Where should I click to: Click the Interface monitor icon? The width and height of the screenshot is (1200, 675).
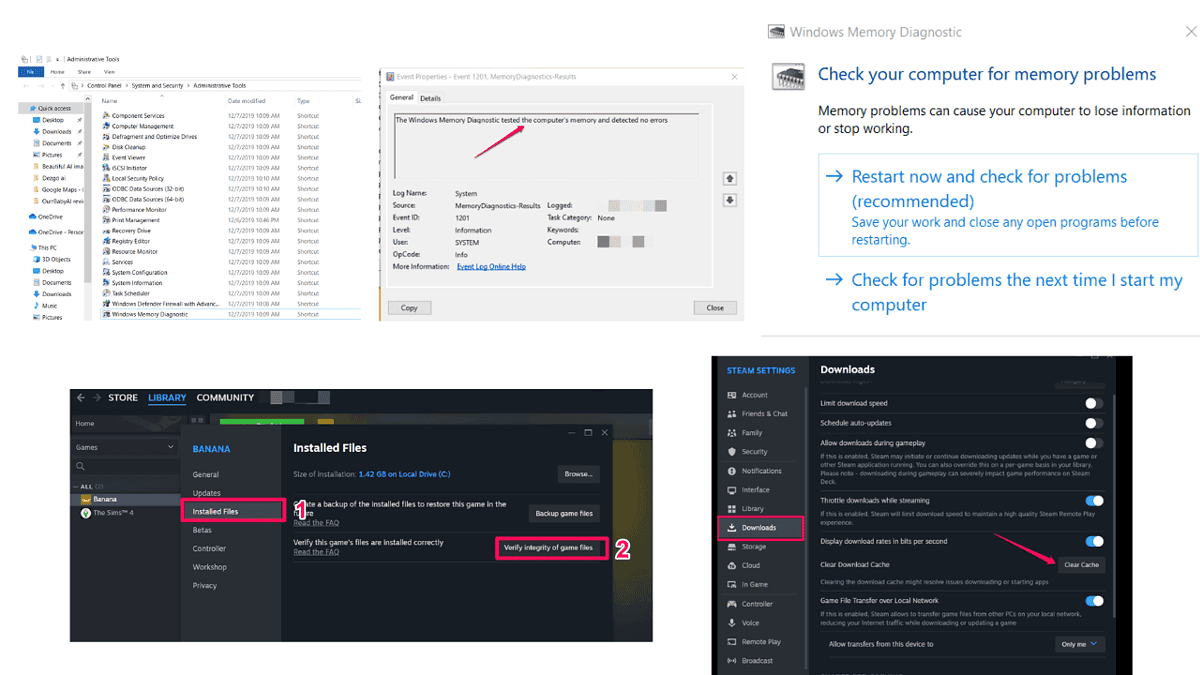pyautogui.click(x=732, y=490)
